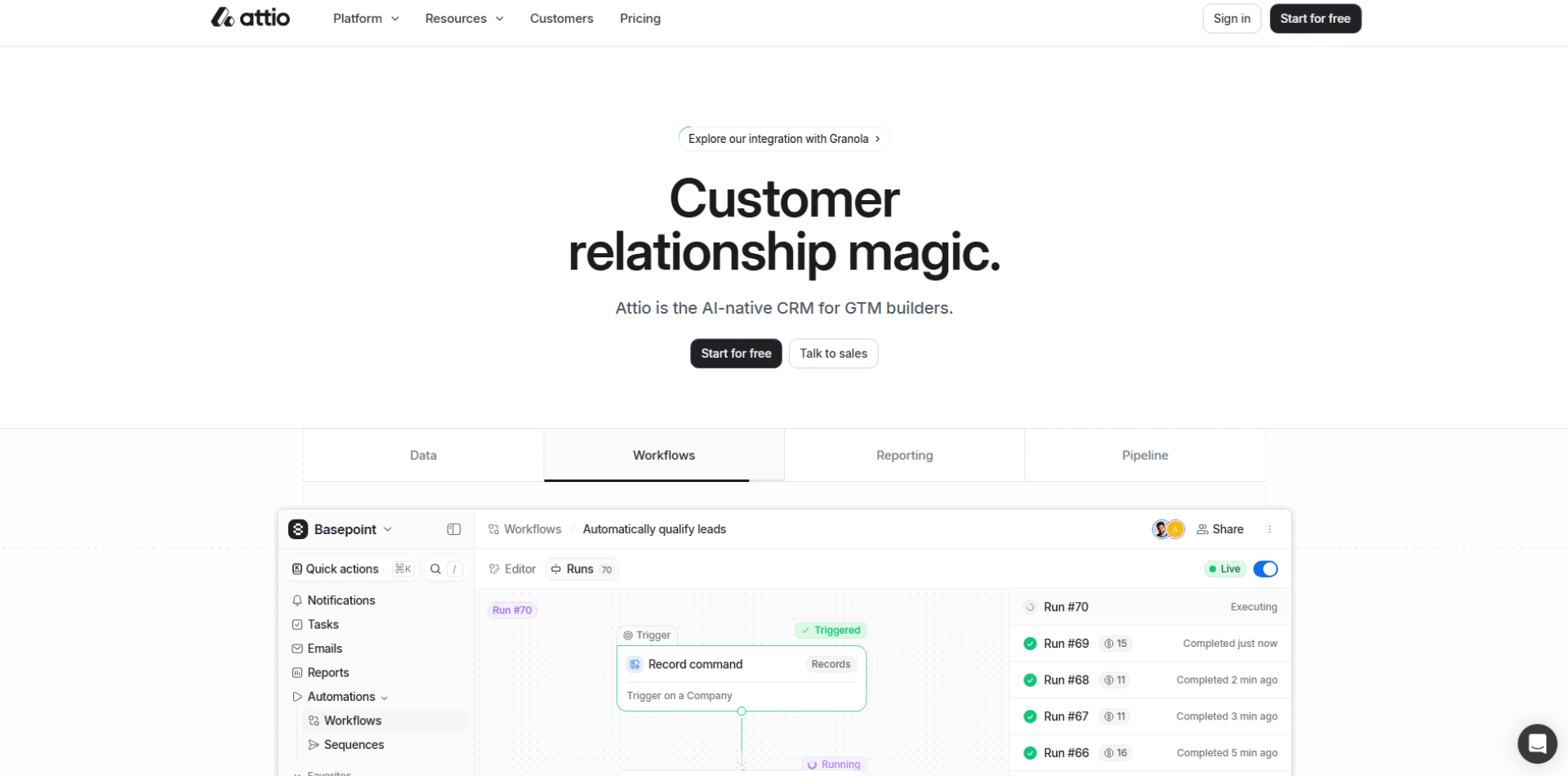Select the Editor tab in the workflow
The image size is (1568, 776).
tap(512, 569)
